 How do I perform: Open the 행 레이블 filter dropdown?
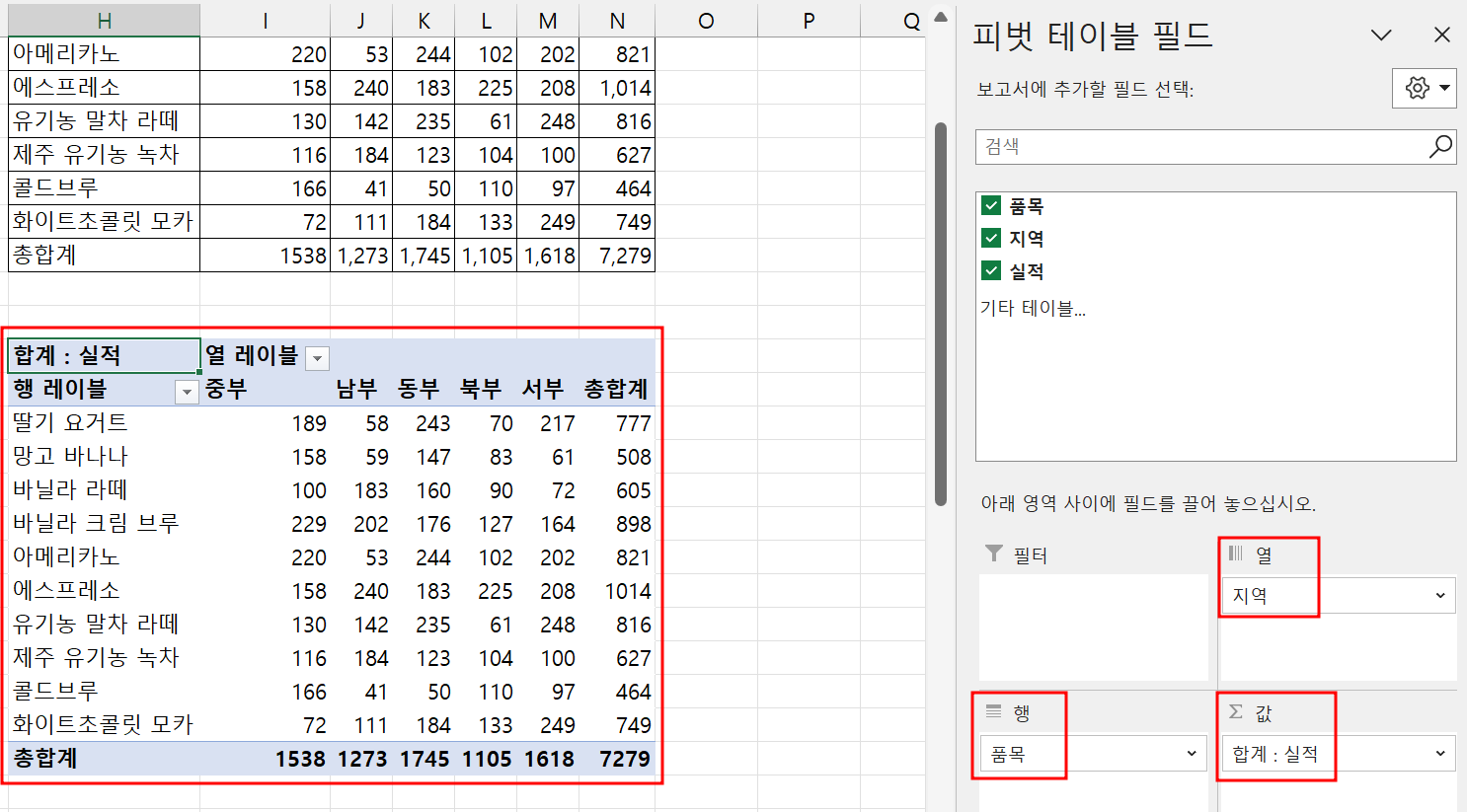pos(187,392)
